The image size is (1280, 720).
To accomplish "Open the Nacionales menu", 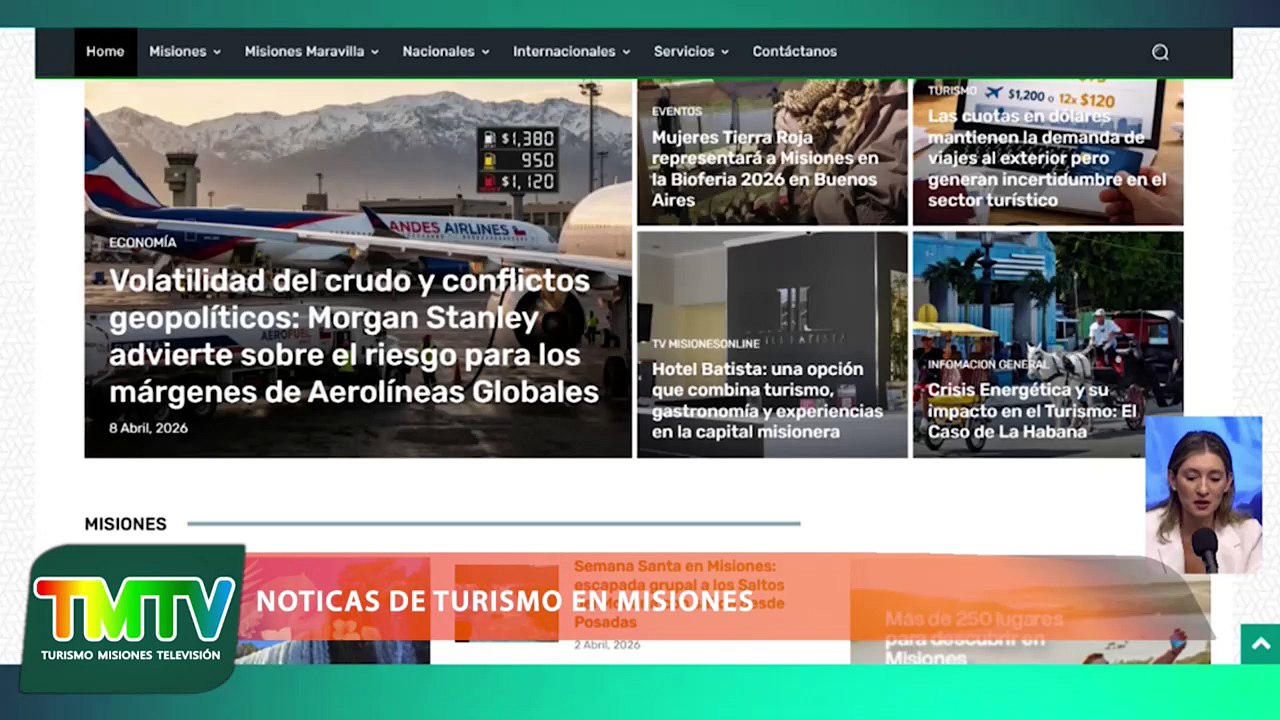I will [438, 52].
